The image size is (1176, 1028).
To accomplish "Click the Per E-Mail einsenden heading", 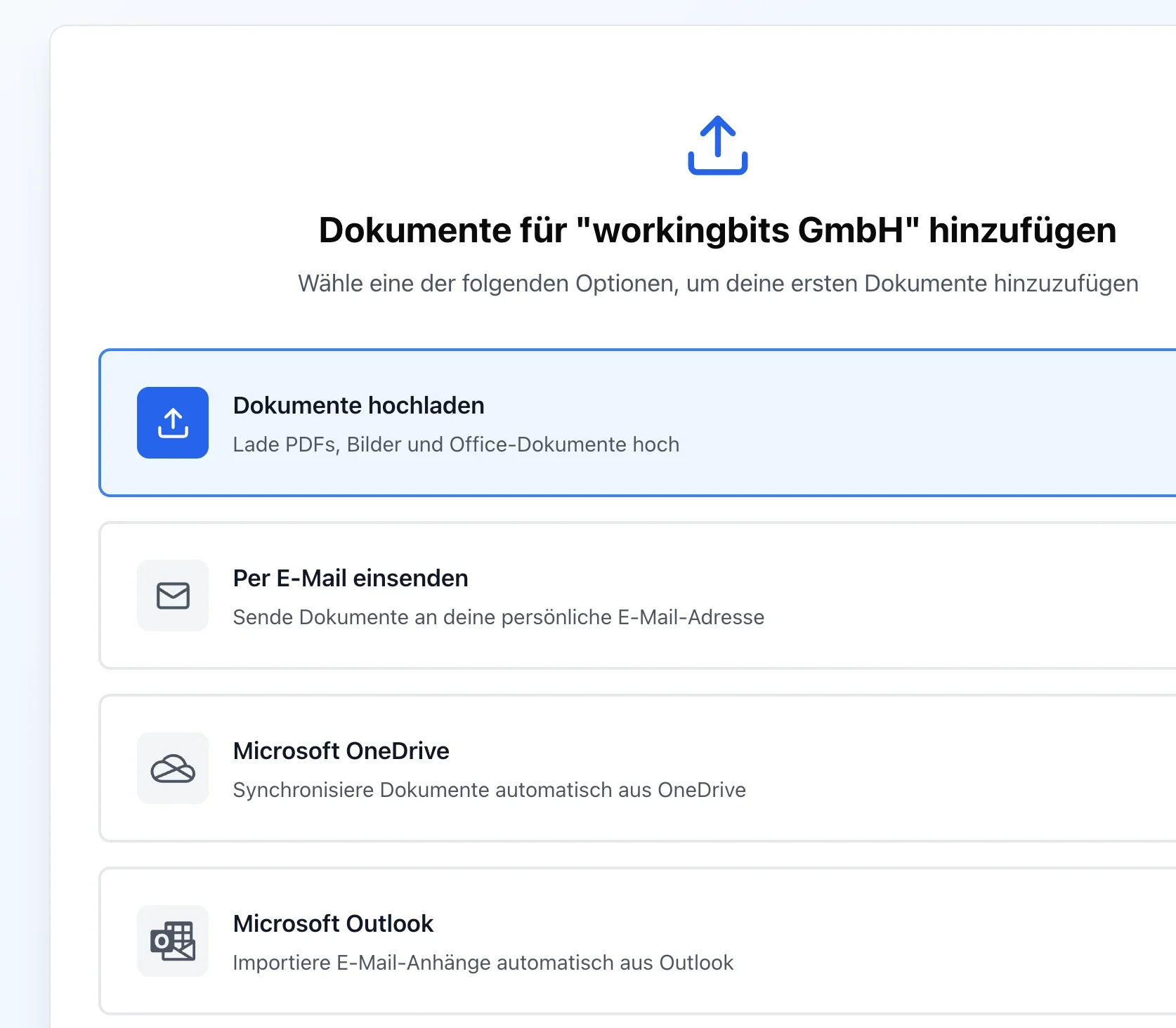I will (350, 578).
